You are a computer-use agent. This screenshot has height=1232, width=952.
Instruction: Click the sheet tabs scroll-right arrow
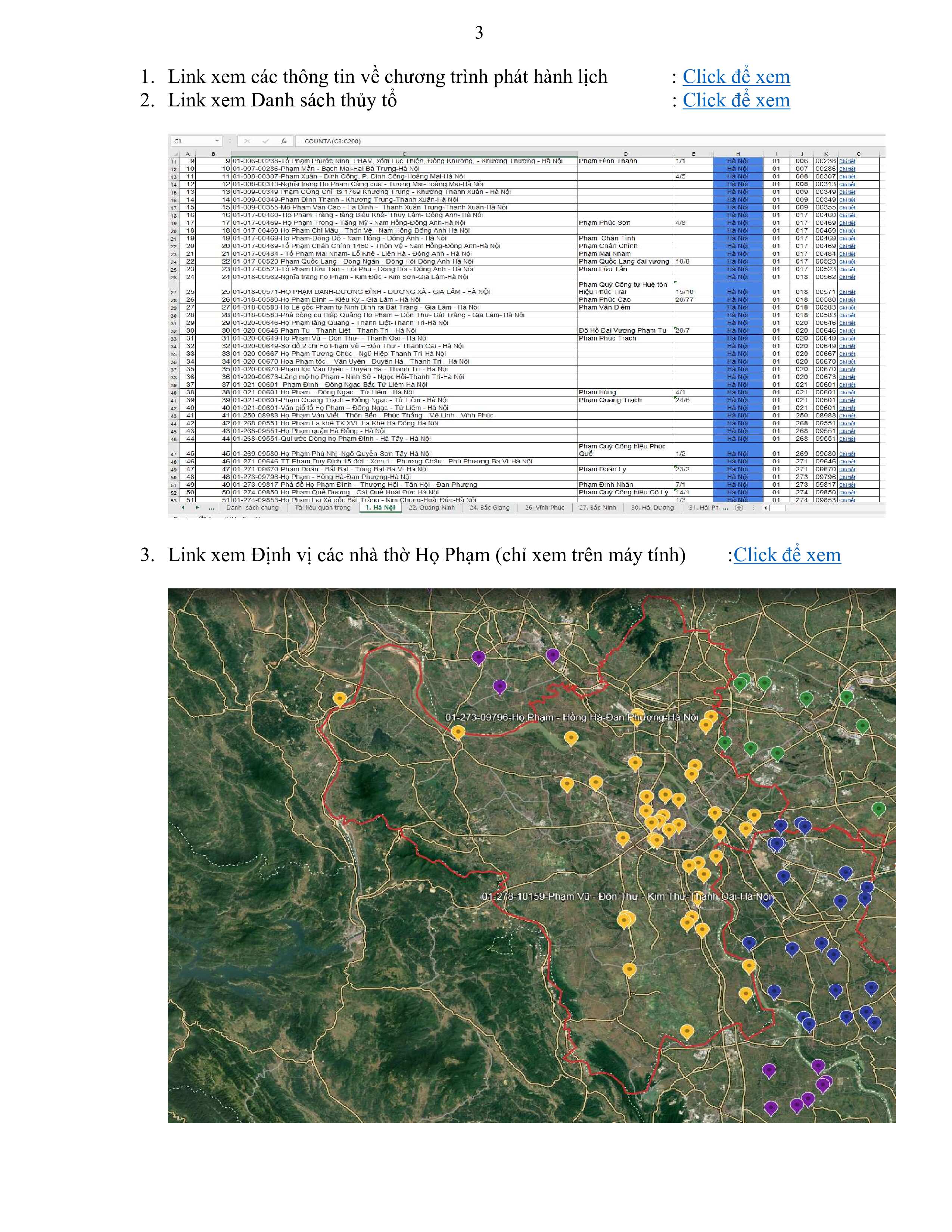click(x=197, y=507)
